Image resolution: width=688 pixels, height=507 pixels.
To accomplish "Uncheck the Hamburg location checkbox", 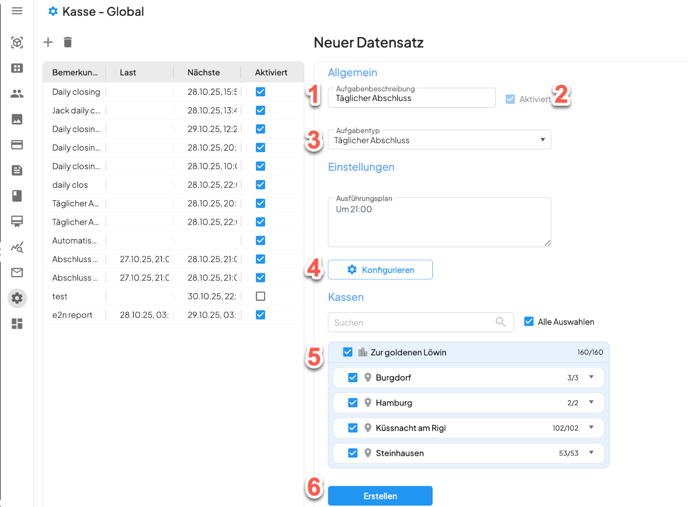I will pyautogui.click(x=353, y=403).
